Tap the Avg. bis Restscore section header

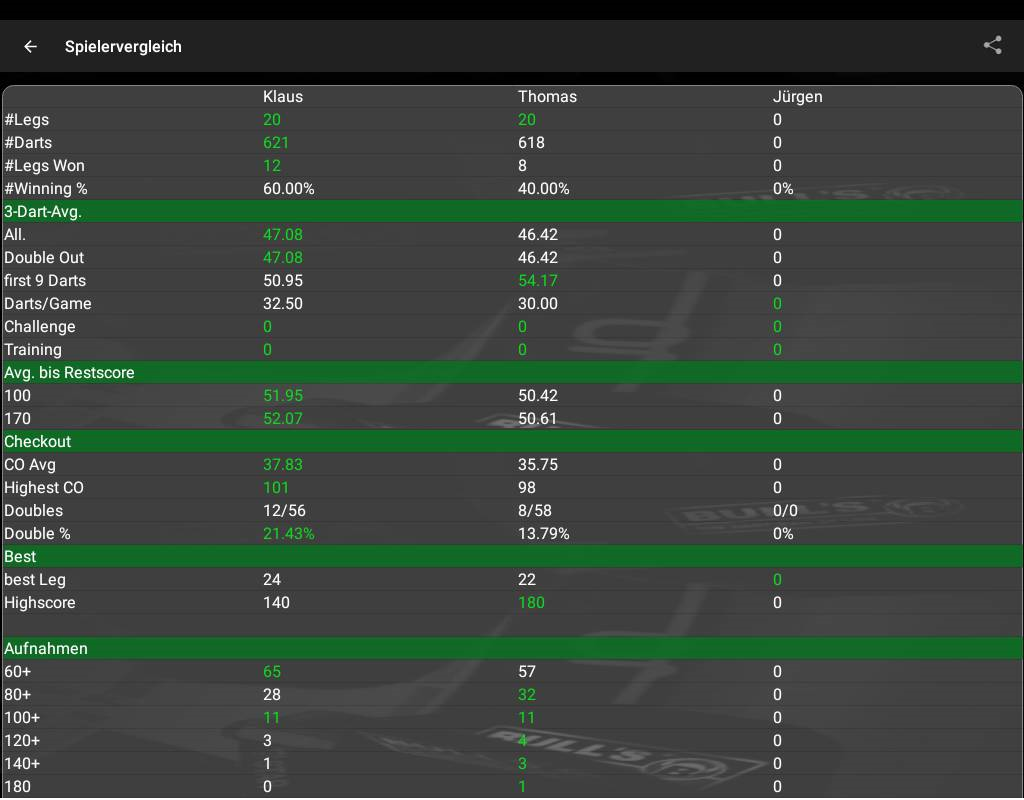point(69,372)
